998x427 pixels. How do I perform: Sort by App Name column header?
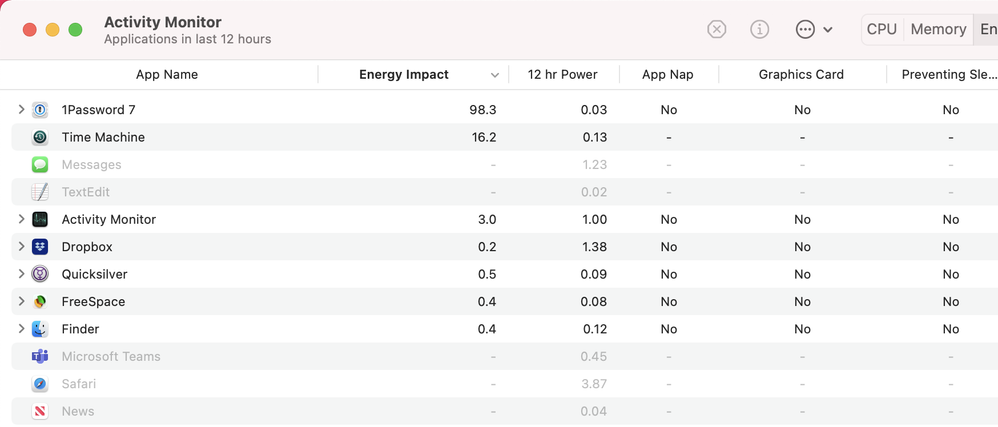coord(167,75)
